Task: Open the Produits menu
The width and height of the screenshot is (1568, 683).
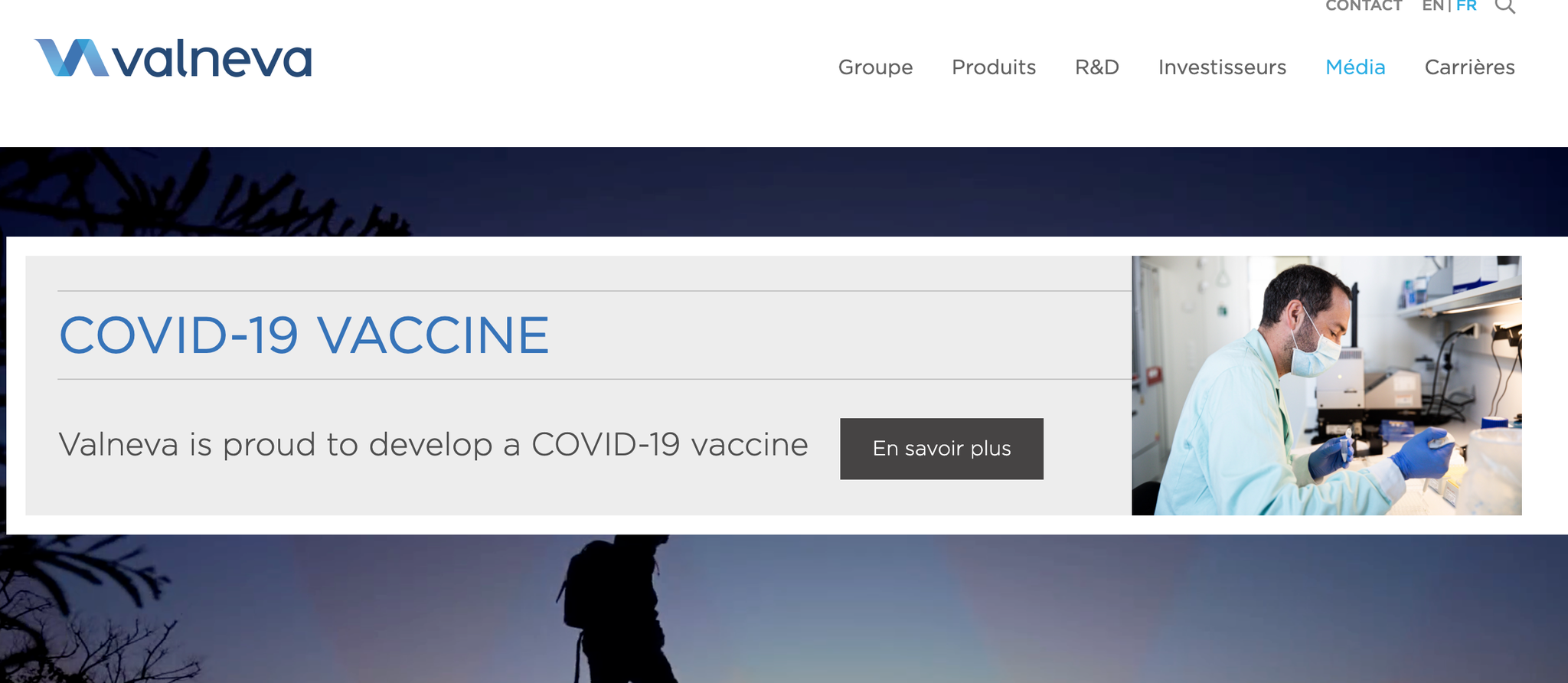Action: click(x=994, y=67)
